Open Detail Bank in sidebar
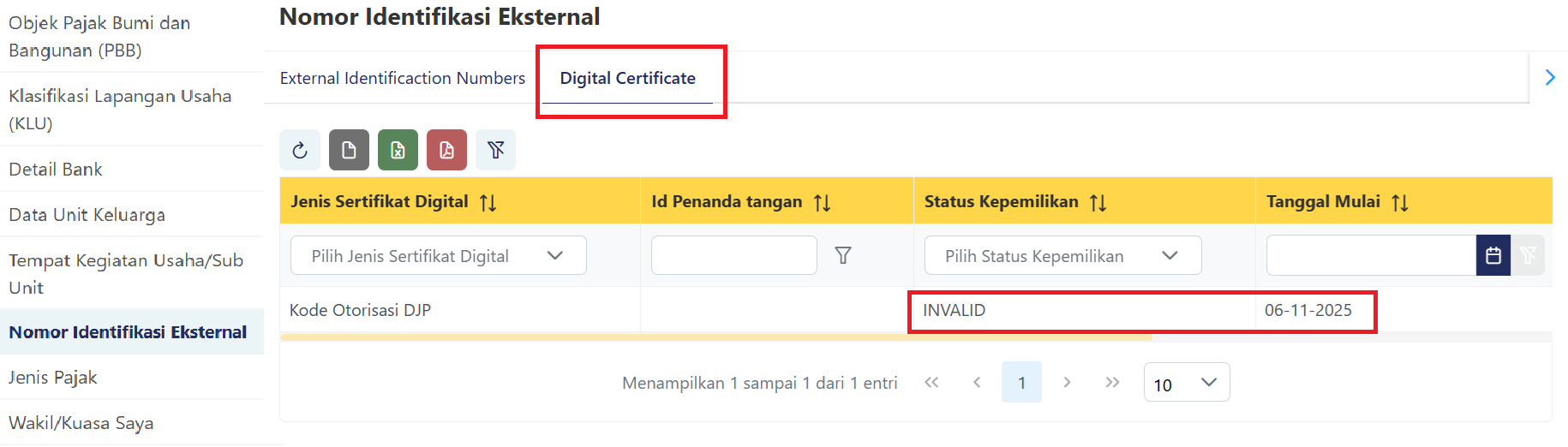The width and height of the screenshot is (1568, 447). (x=56, y=170)
